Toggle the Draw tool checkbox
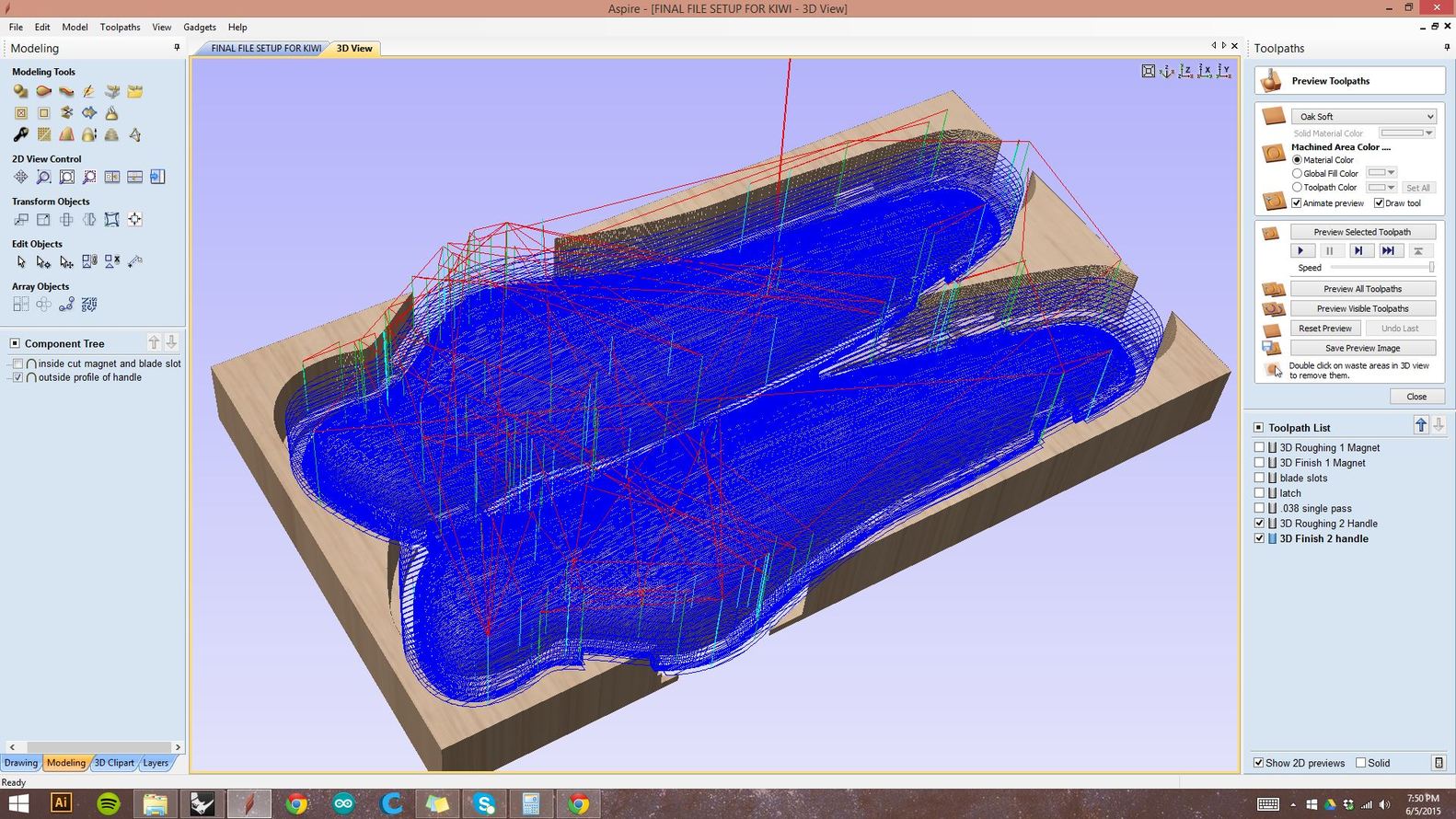The height and width of the screenshot is (819, 1456). pyautogui.click(x=1379, y=203)
